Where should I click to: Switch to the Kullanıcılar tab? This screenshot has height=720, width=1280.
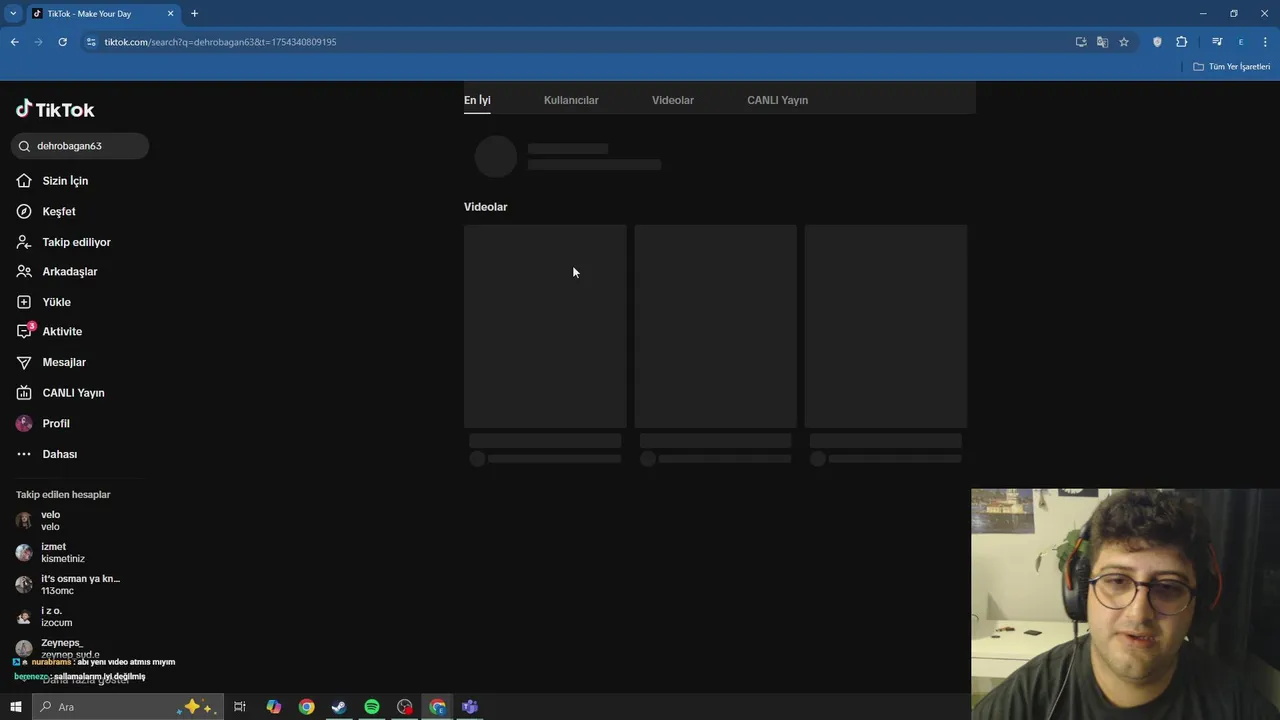(x=571, y=100)
